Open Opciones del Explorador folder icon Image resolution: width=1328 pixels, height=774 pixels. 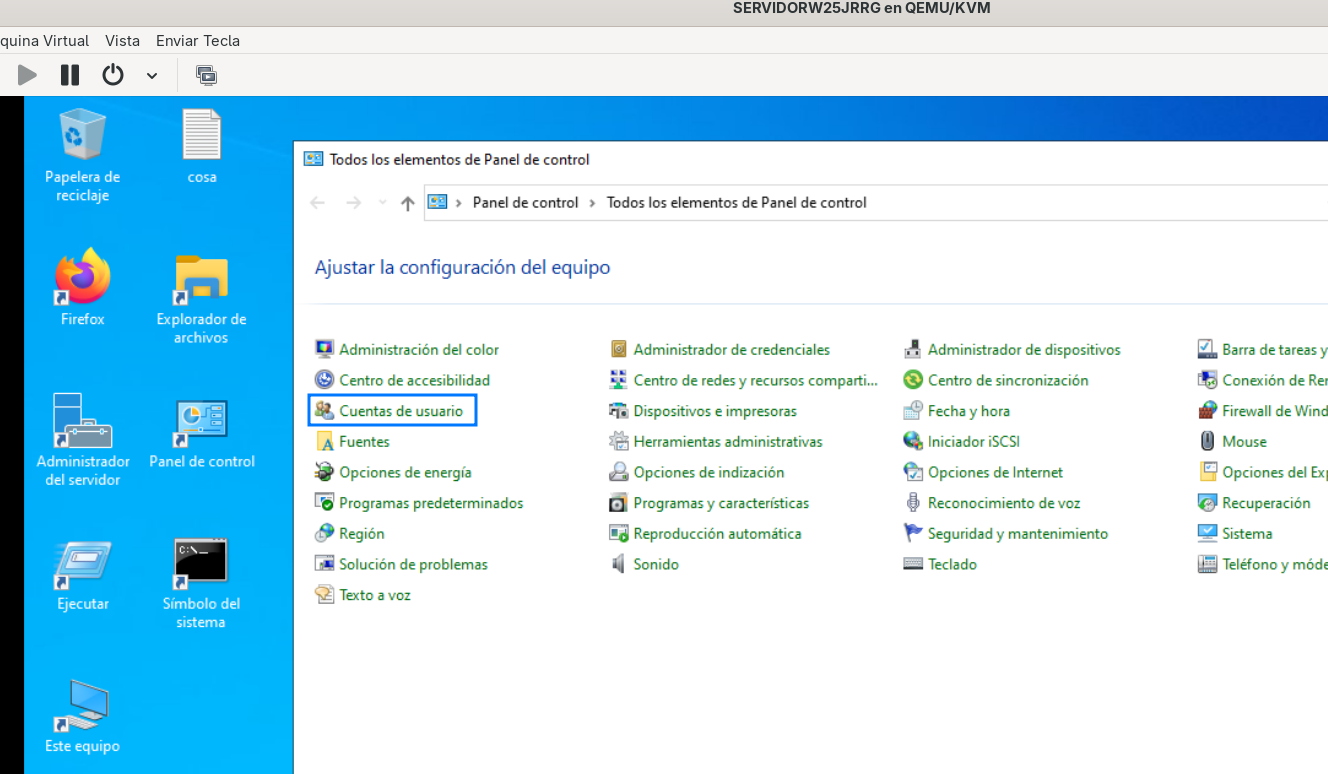coord(1207,472)
